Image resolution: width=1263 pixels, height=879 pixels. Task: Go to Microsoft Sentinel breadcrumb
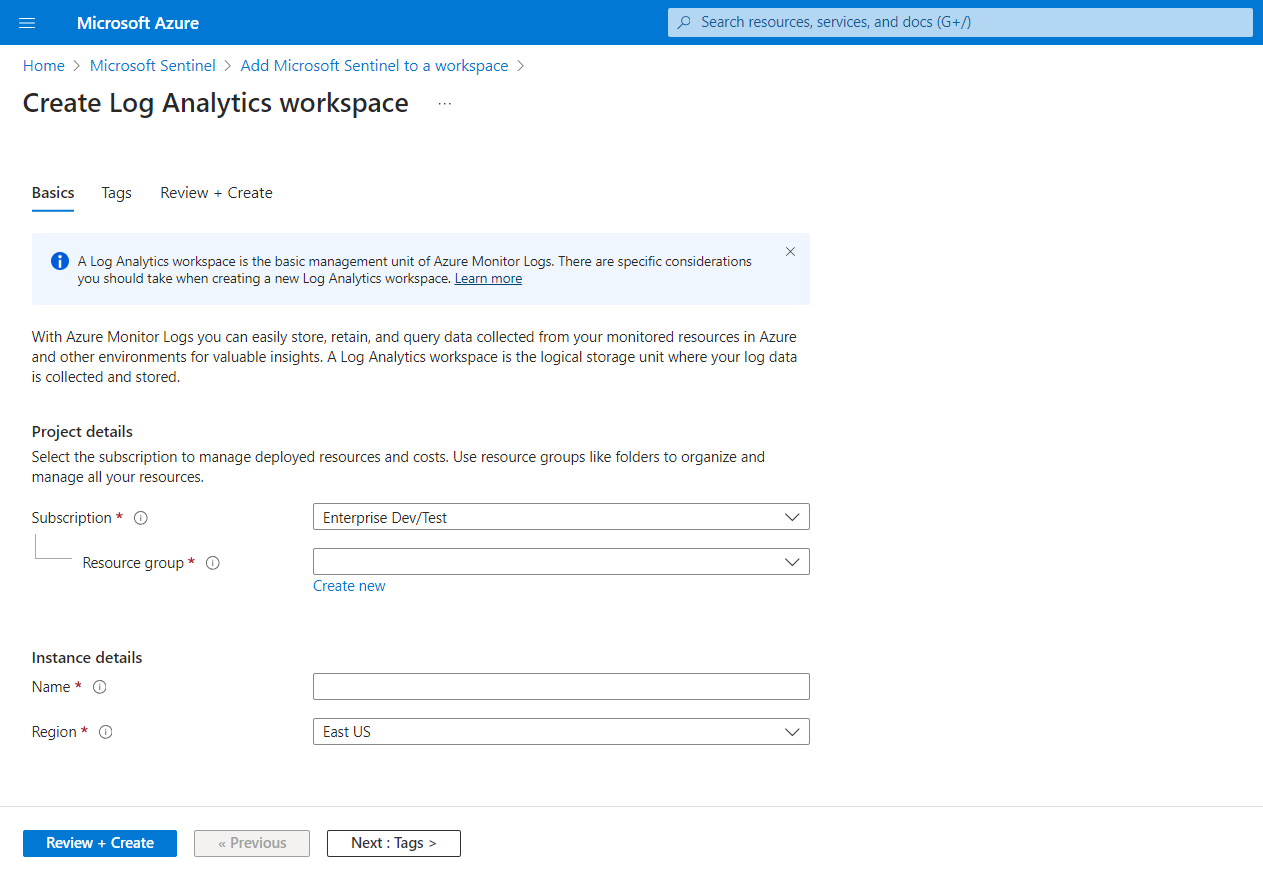point(153,66)
